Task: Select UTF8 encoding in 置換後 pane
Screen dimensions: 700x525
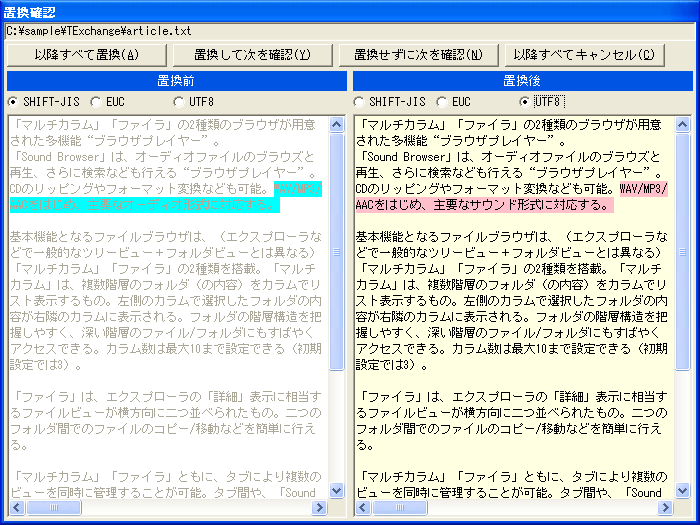Action: tap(542, 102)
